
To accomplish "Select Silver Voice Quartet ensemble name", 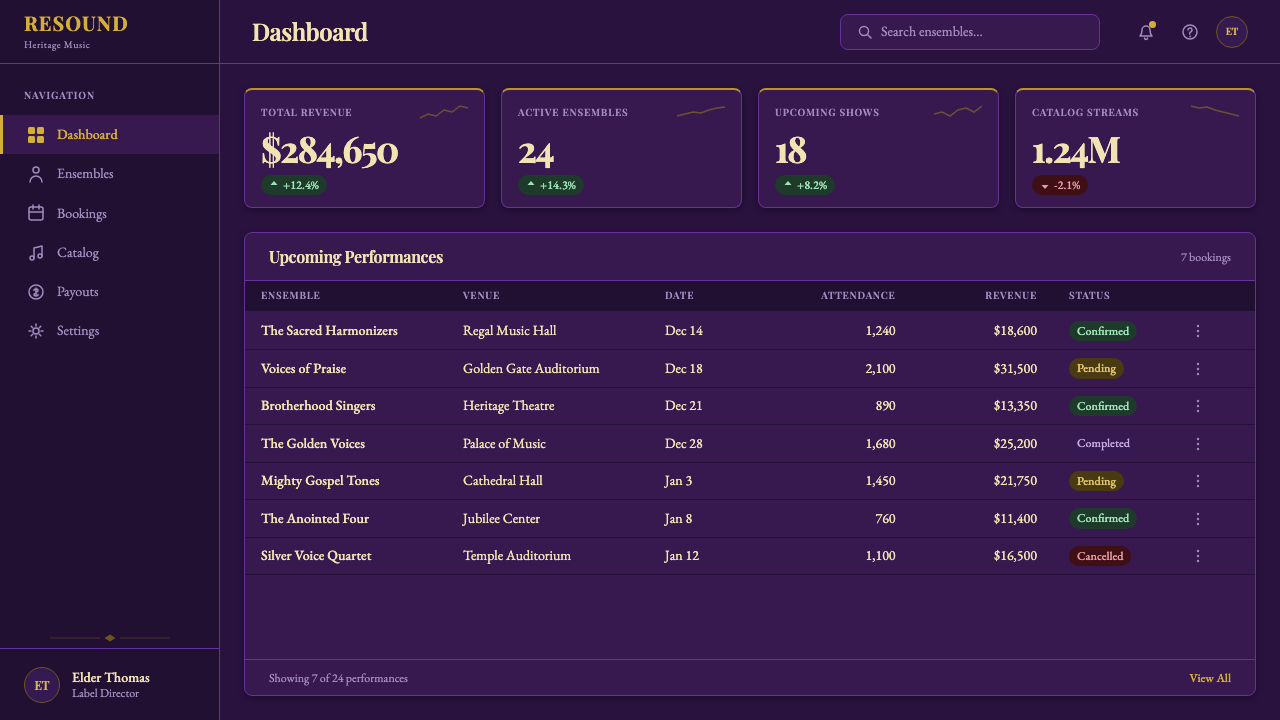I will (316, 556).
